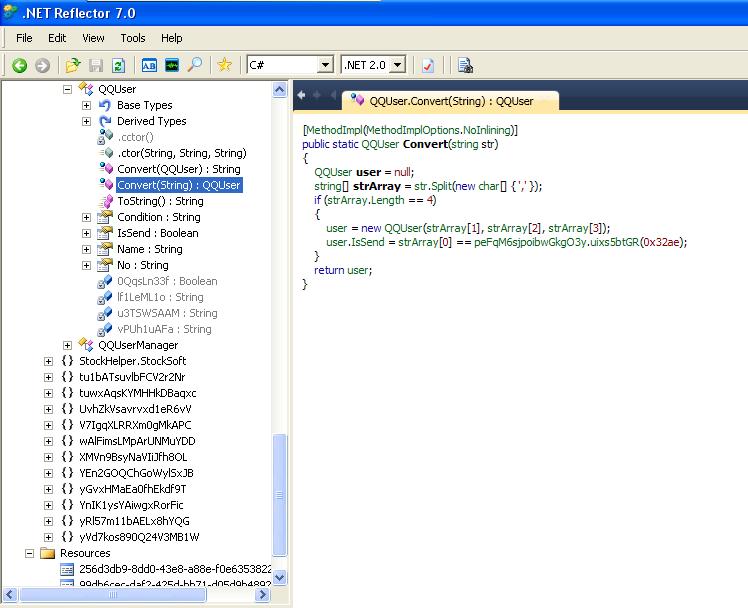Click the Bookmarks star icon
Viewport: 748px width, 608px height.
point(224,65)
